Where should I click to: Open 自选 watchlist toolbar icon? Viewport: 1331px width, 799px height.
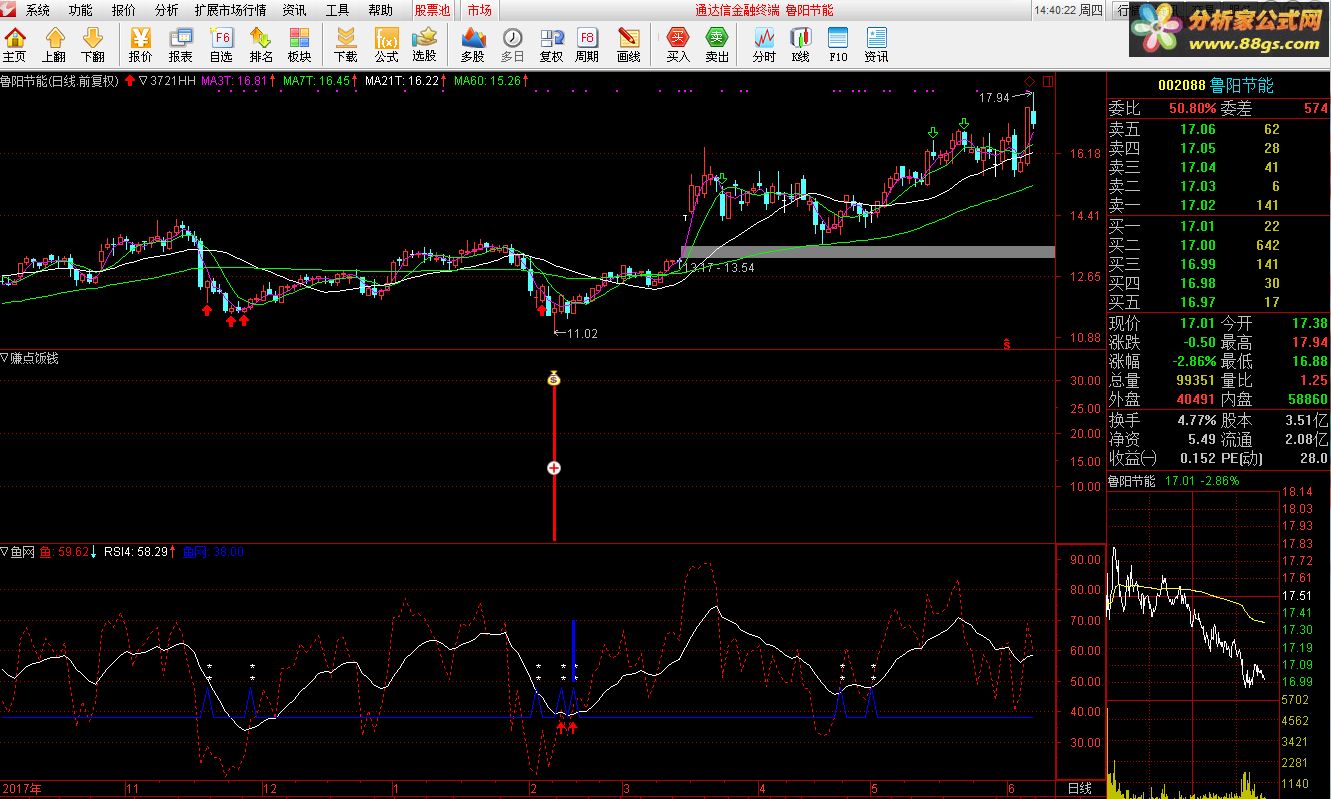click(x=221, y=45)
